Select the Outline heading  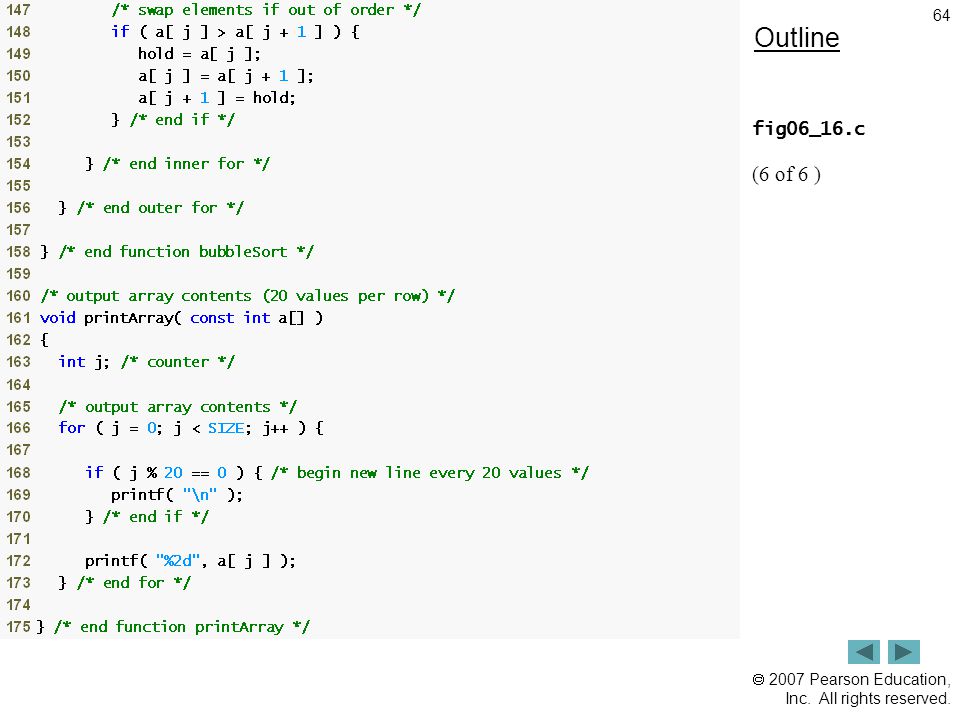[797, 38]
